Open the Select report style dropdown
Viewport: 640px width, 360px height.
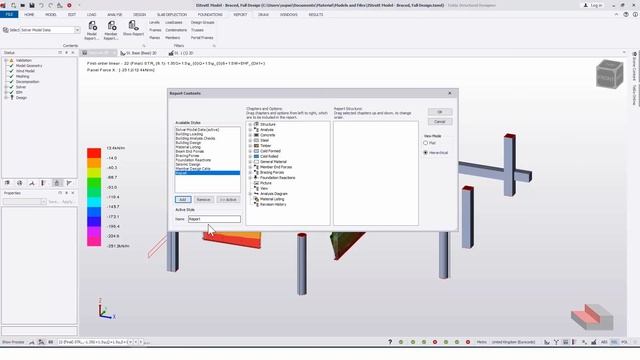coord(77,30)
